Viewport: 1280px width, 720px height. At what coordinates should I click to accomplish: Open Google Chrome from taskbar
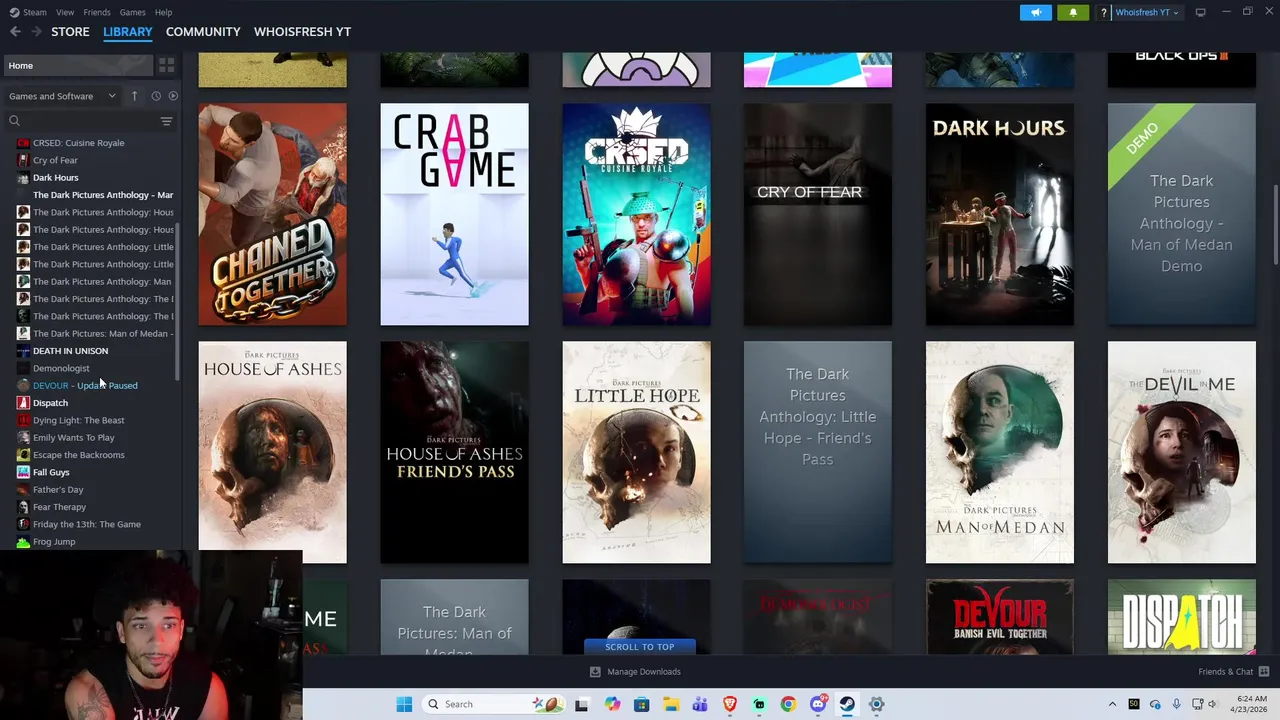788,704
